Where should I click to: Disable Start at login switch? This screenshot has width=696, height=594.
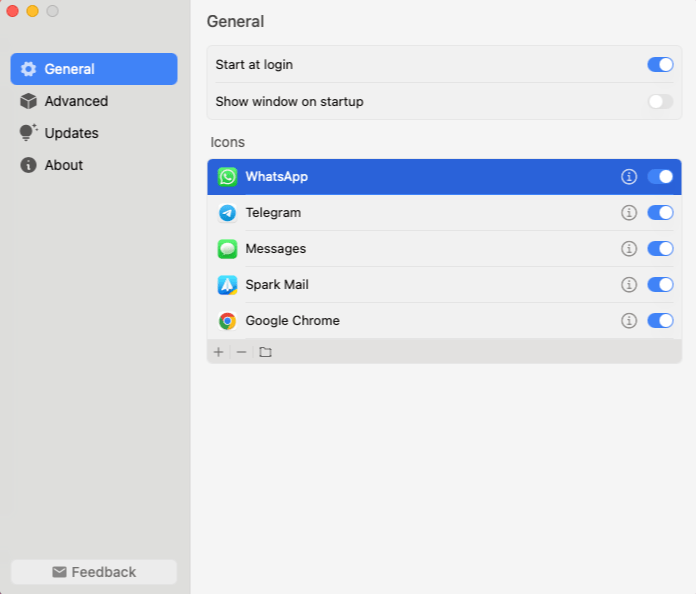(x=660, y=65)
